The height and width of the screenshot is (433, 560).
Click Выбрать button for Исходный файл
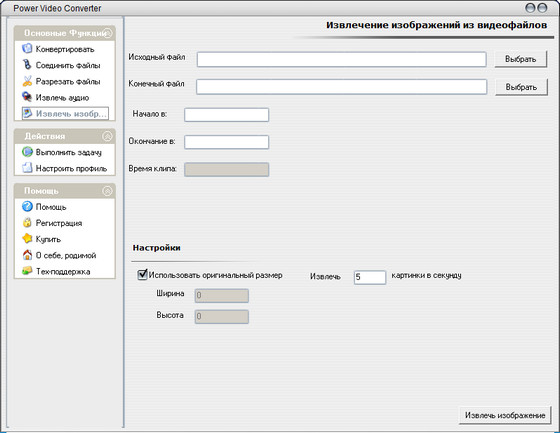[520, 59]
